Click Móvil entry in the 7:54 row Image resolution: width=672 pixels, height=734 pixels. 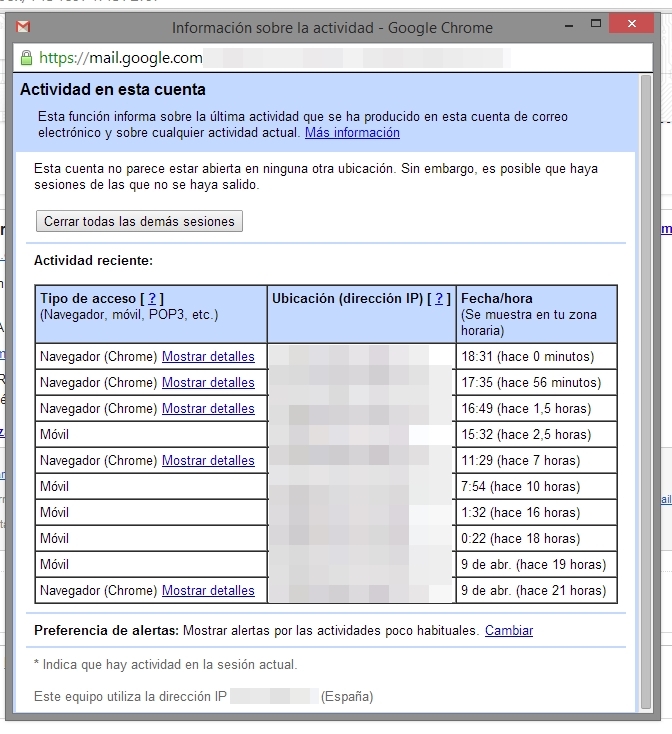54,487
